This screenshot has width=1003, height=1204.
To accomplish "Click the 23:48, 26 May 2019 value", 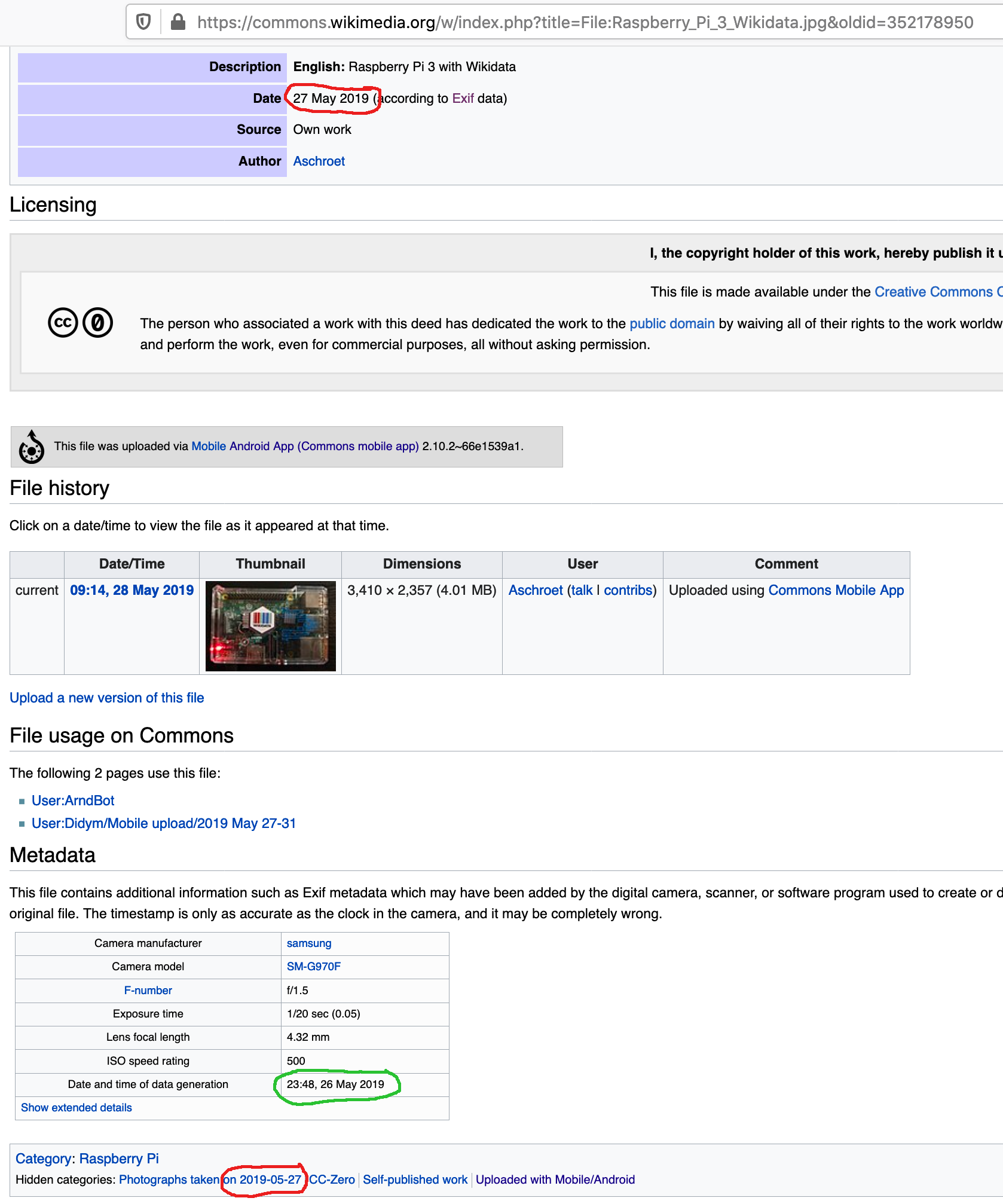I will [335, 1084].
